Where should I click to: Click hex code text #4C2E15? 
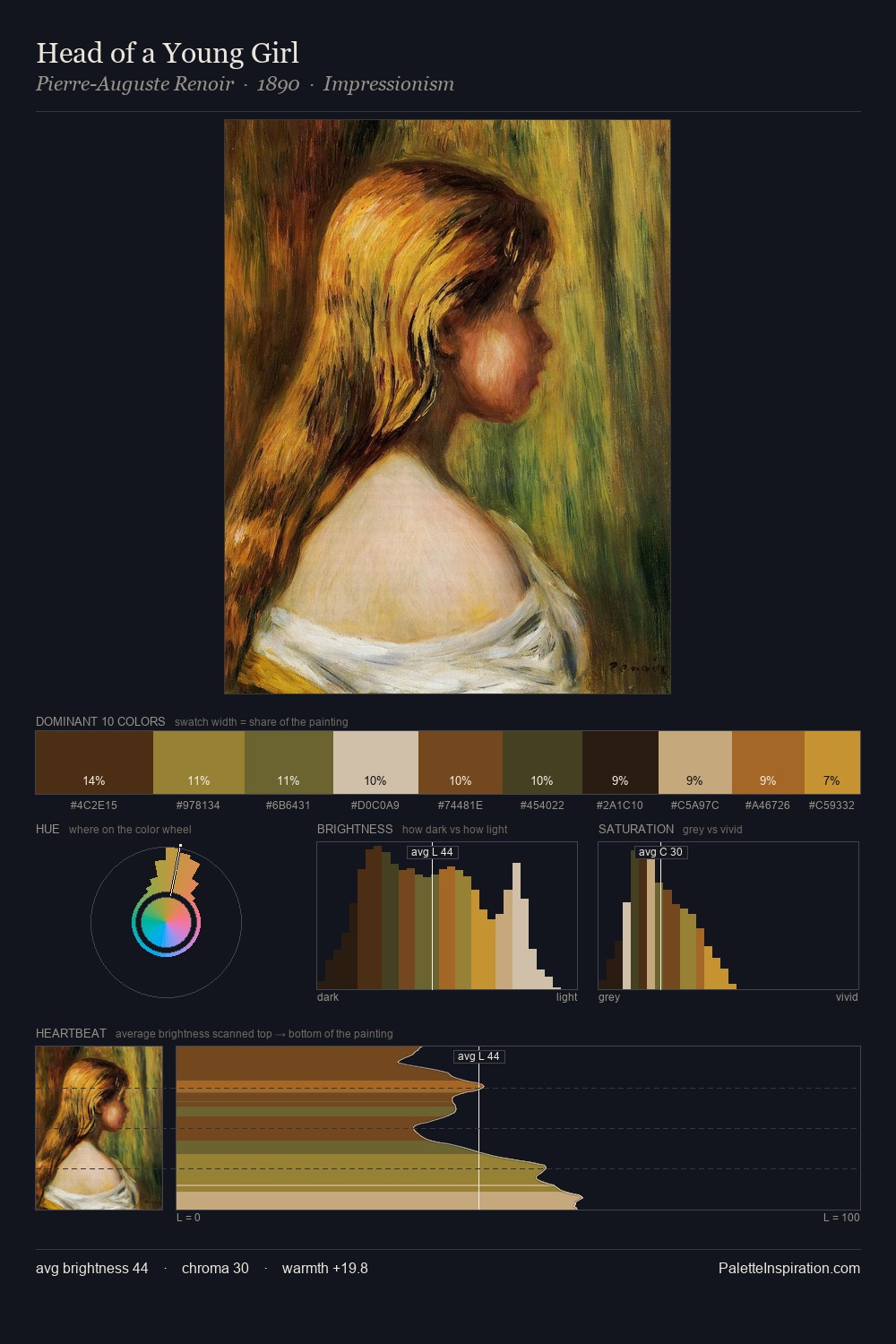click(x=94, y=806)
